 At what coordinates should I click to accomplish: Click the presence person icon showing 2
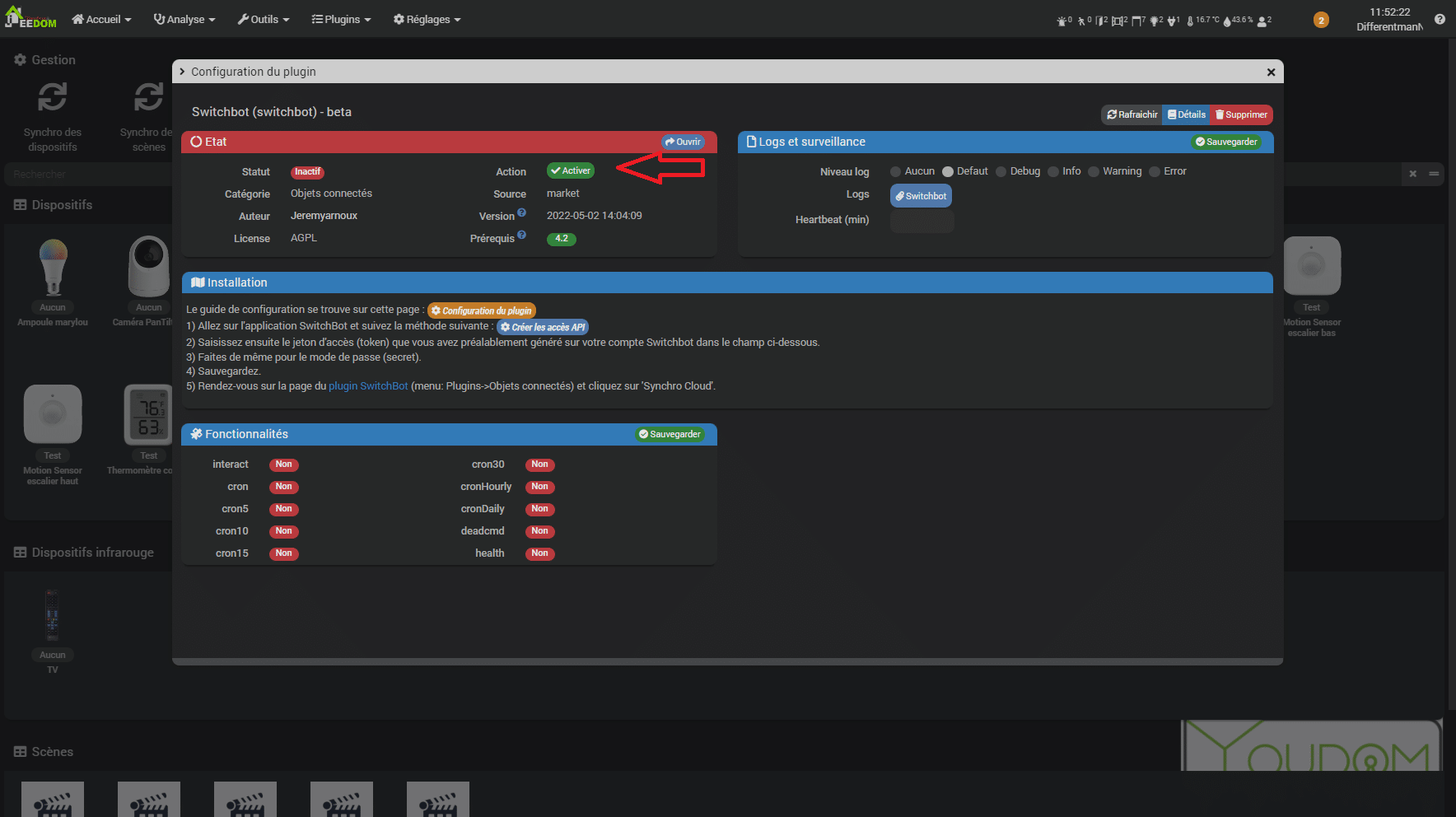(x=1262, y=20)
